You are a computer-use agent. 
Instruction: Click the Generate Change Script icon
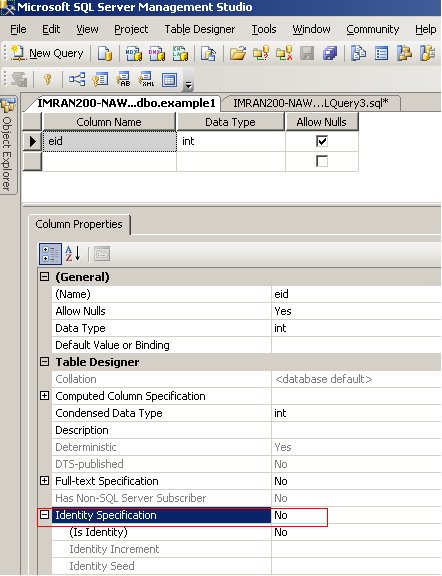click(x=19, y=79)
